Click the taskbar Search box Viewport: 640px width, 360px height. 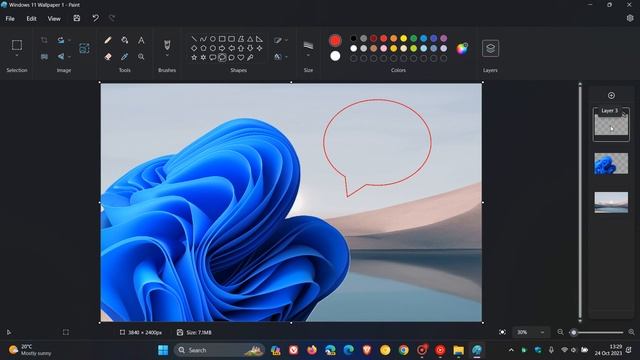220,350
